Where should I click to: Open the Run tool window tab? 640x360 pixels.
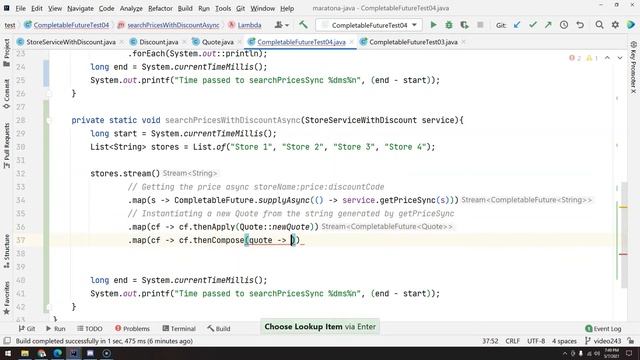56,329
